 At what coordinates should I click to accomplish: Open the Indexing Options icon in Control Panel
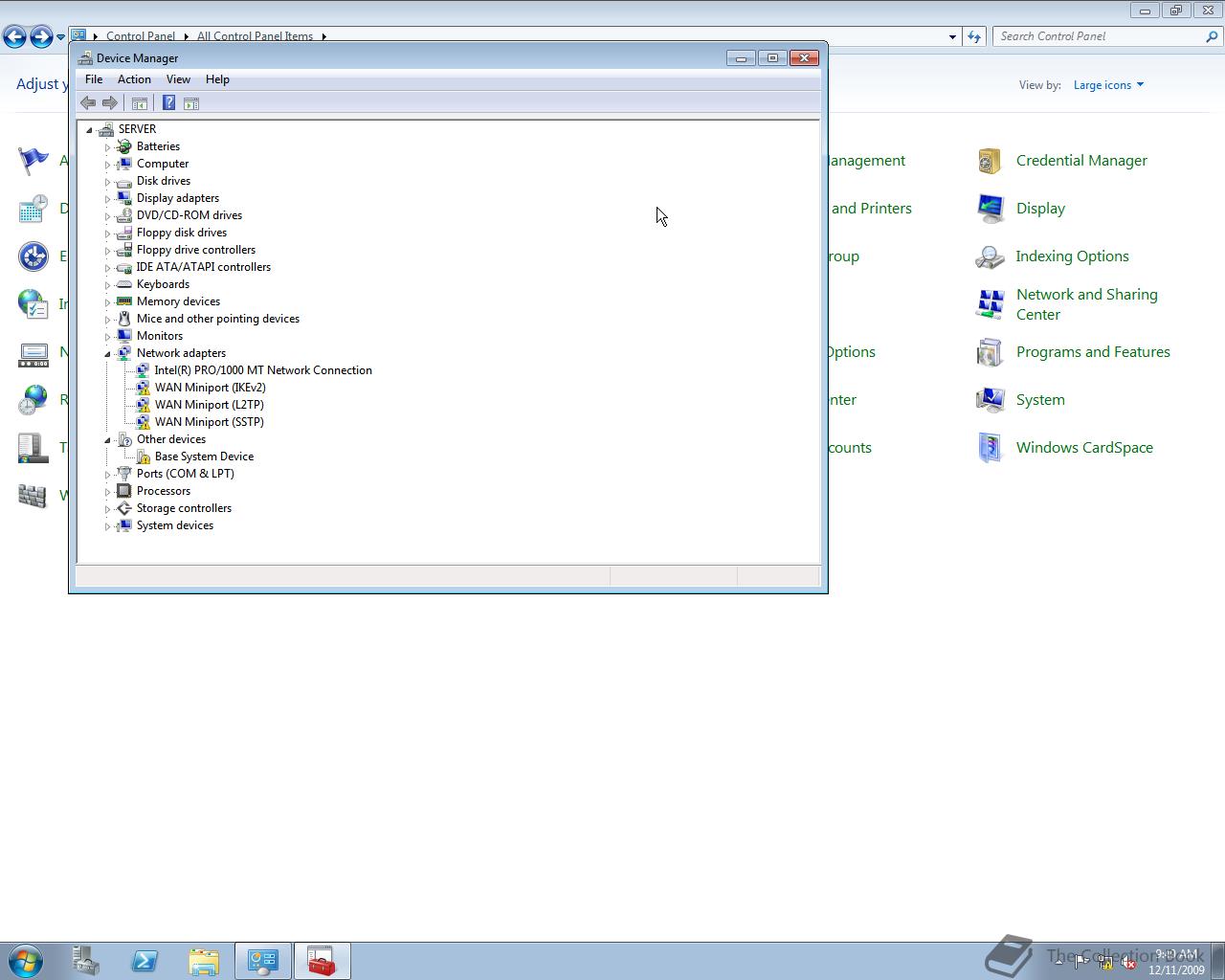990,256
